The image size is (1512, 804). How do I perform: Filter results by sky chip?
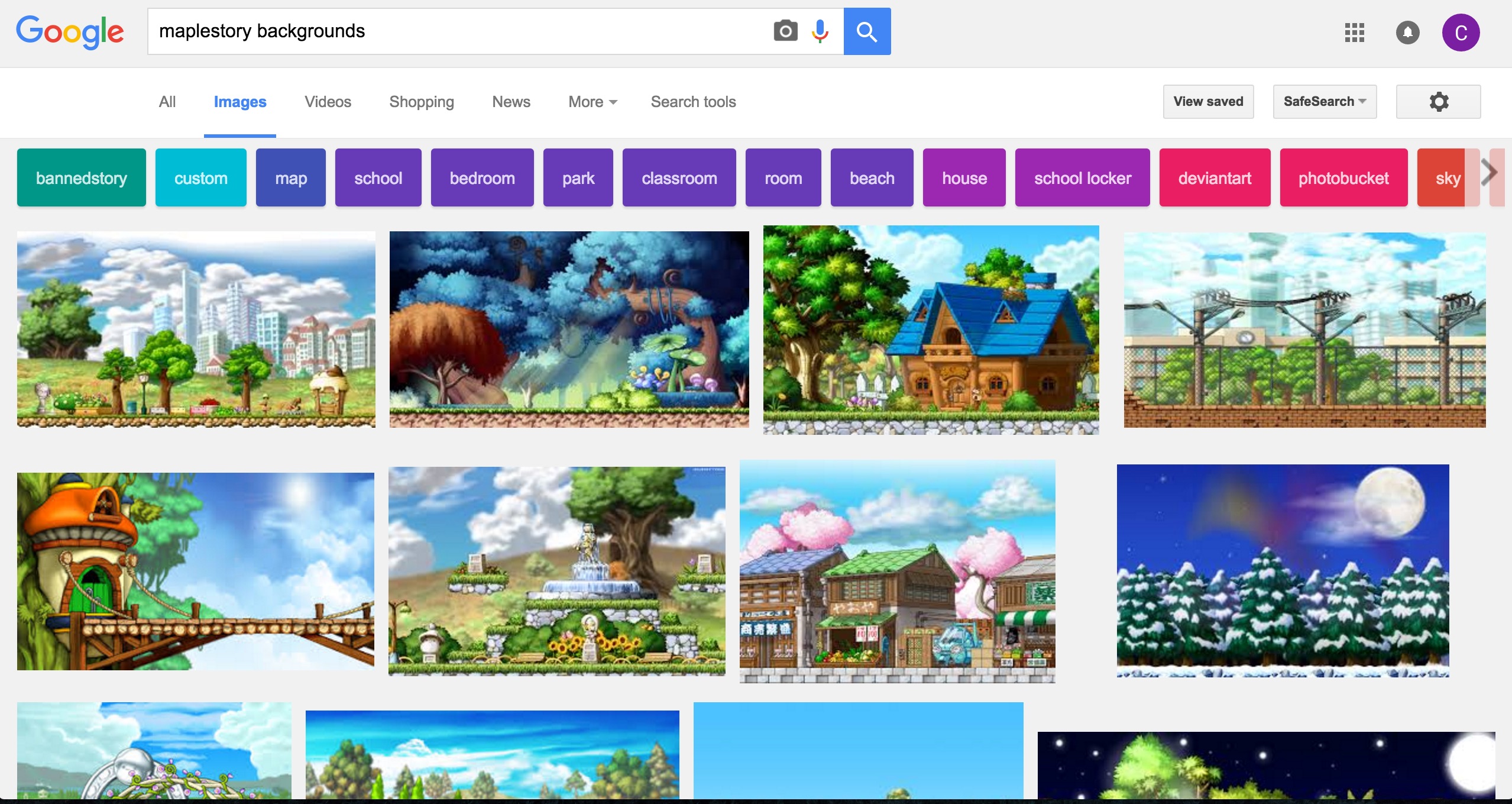point(1448,177)
